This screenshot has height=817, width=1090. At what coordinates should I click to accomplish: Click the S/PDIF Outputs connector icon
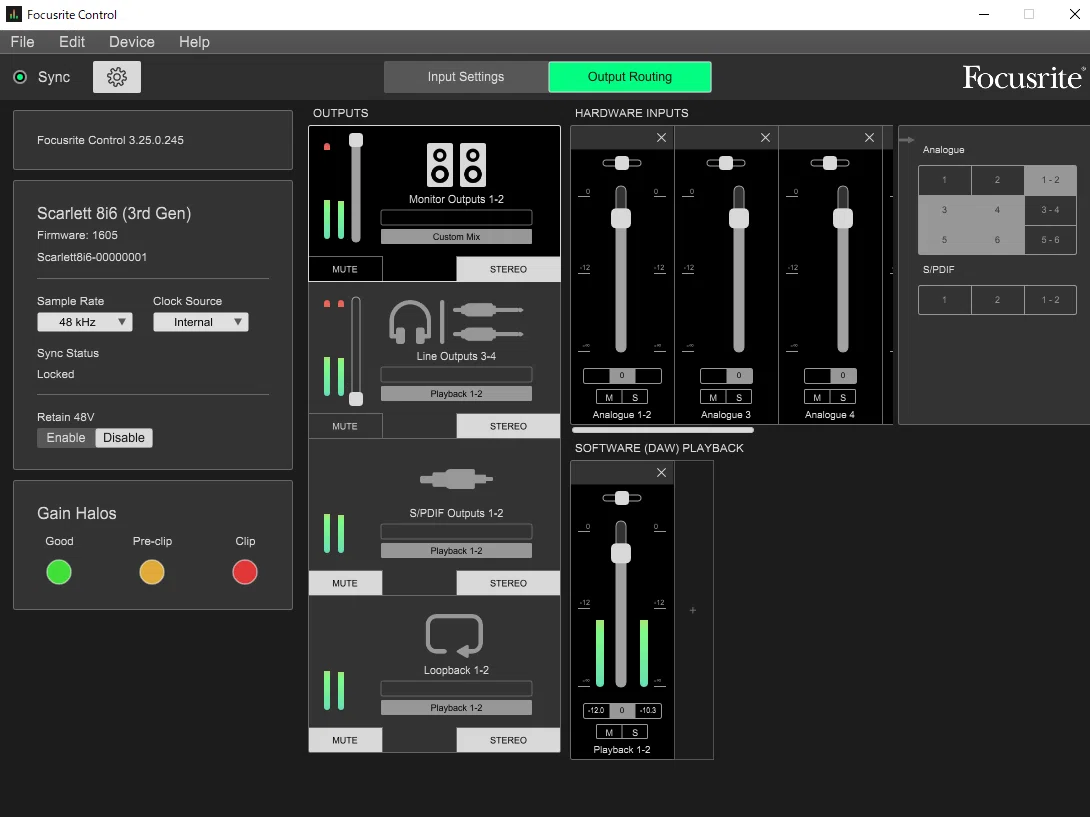pyautogui.click(x=456, y=479)
